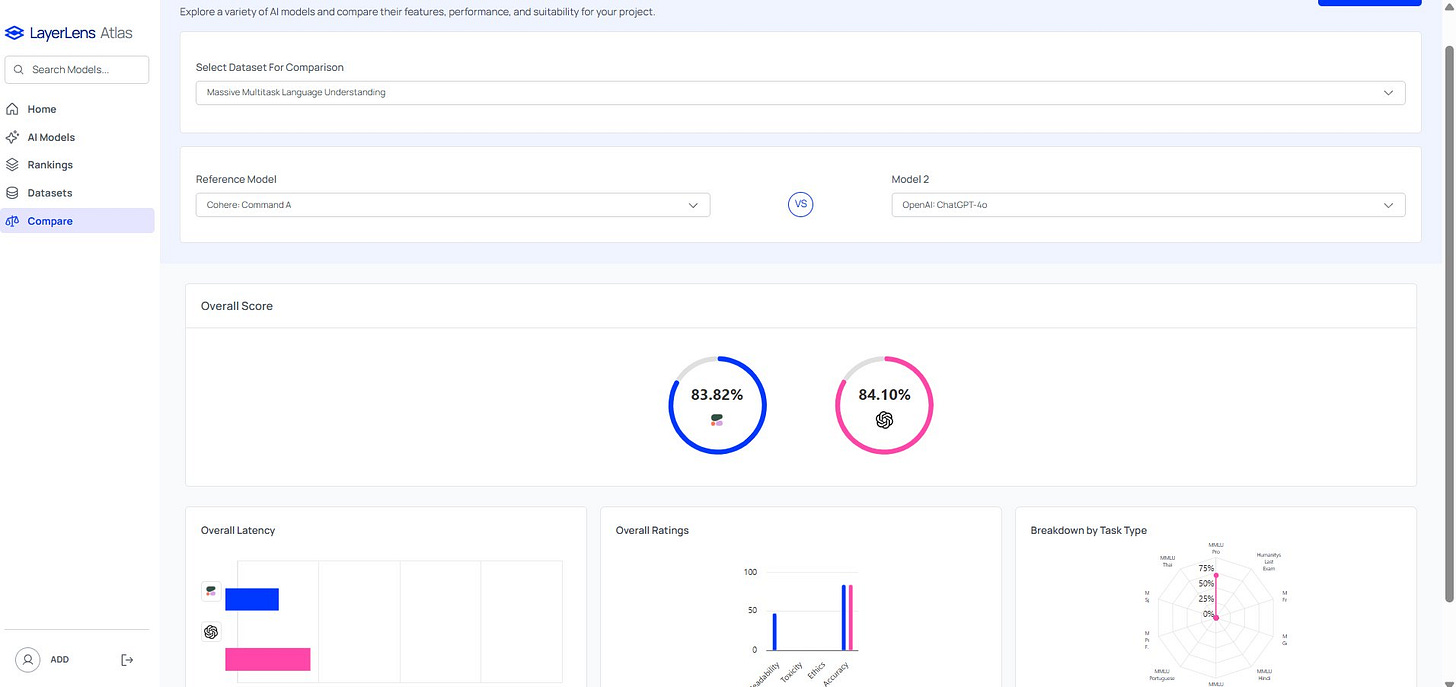Click the AI Models sparkle icon

(13, 137)
